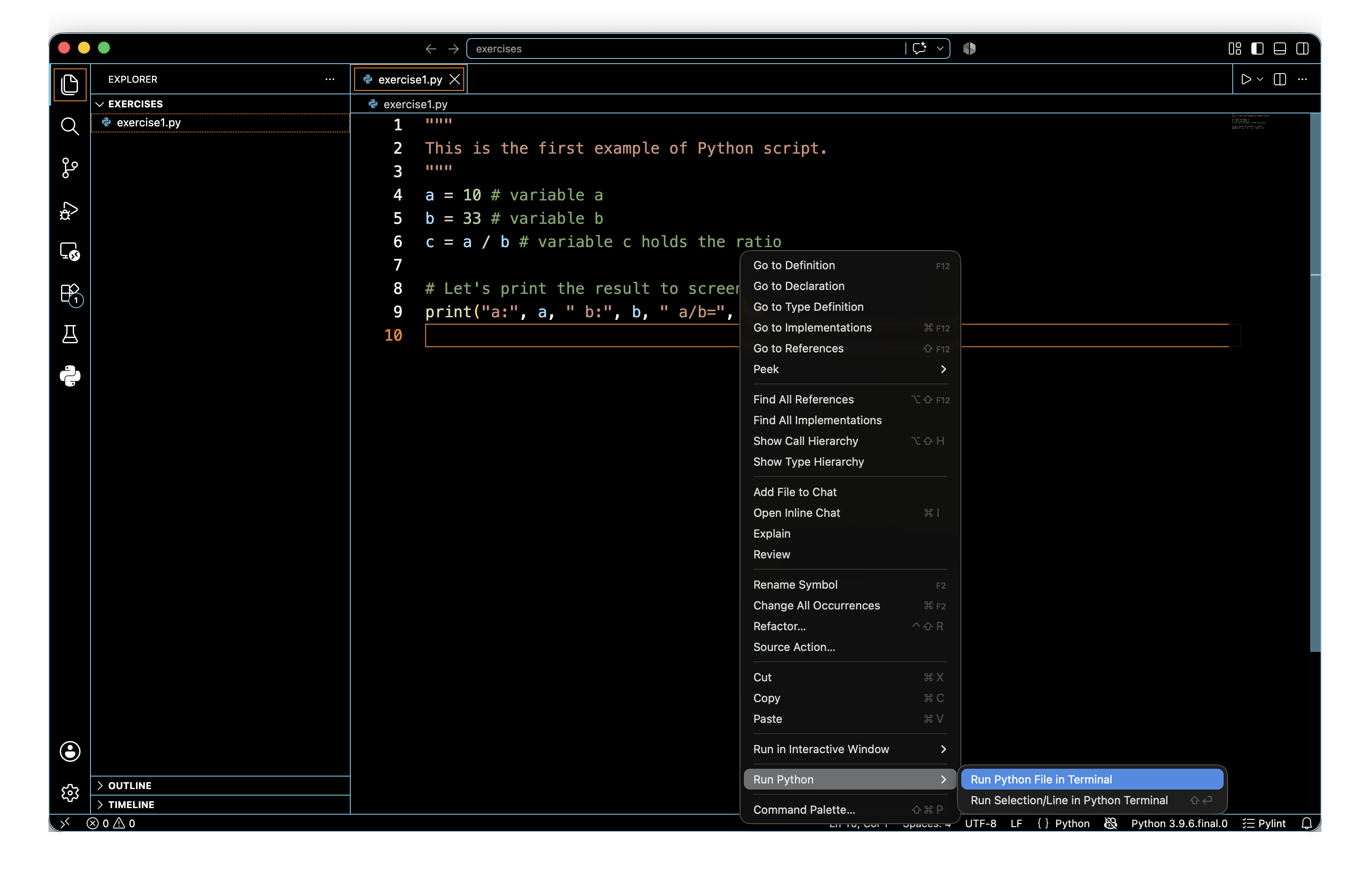
Task: Select Show Call Hierarchy
Action: (850, 441)
